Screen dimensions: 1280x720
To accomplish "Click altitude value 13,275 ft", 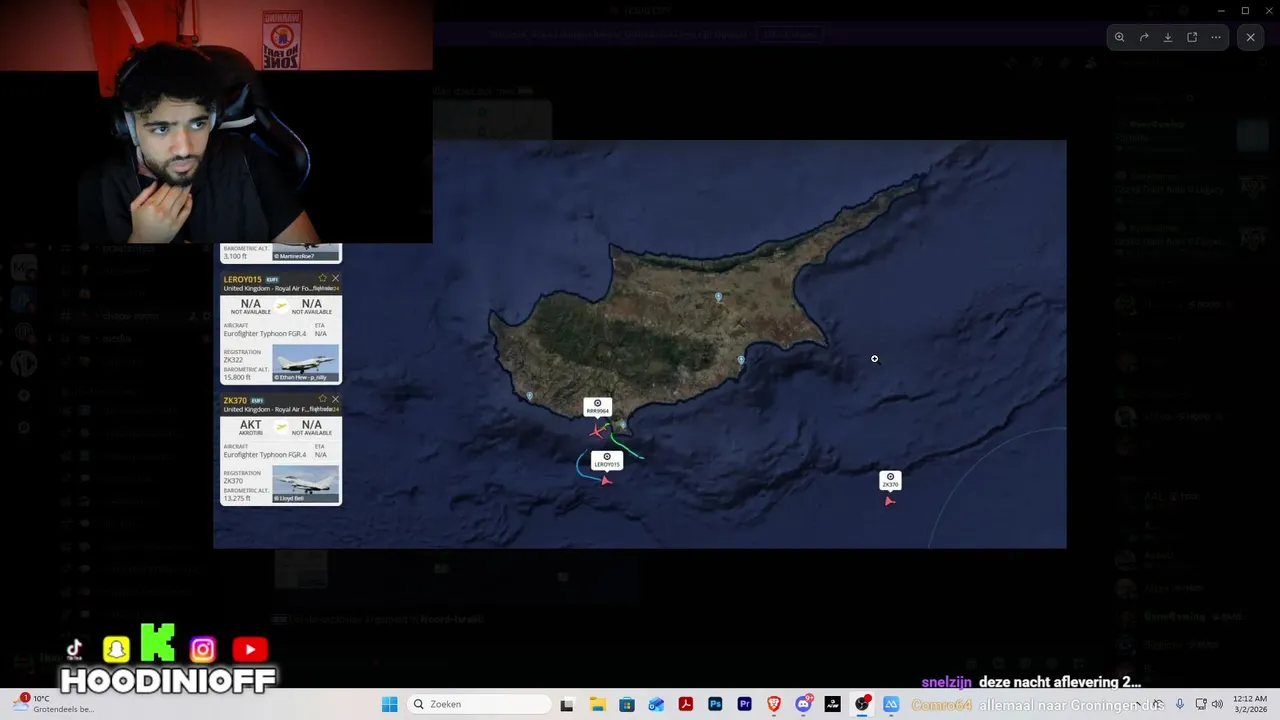I will tap(237, 498).
